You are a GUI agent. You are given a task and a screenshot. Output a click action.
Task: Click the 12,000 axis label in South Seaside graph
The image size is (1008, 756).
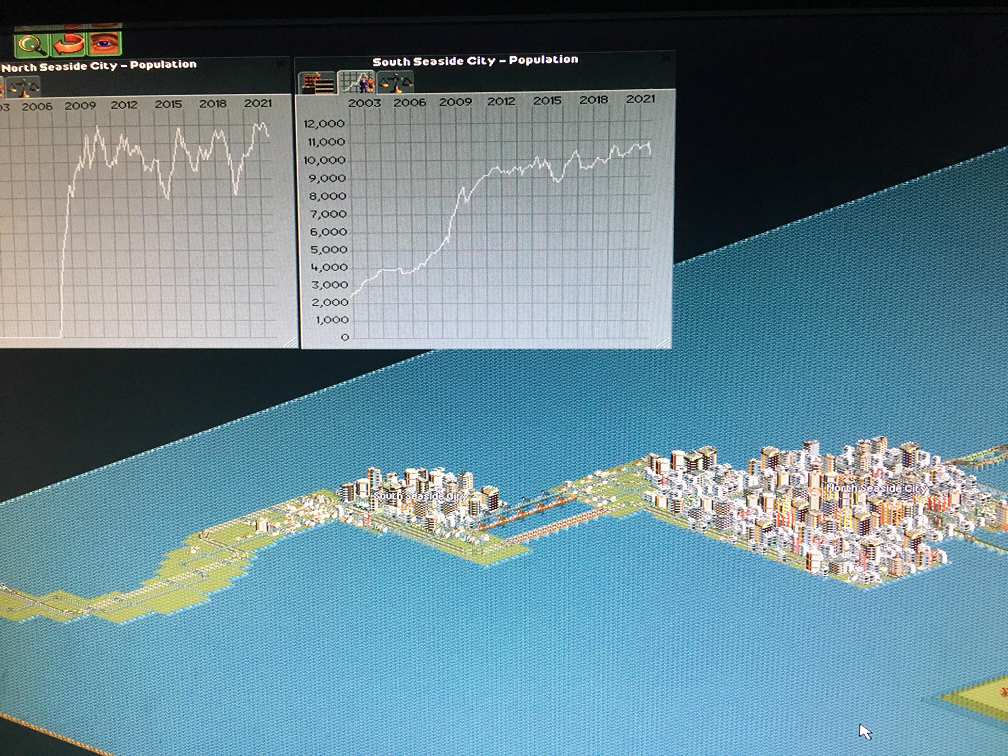[323, 123]
